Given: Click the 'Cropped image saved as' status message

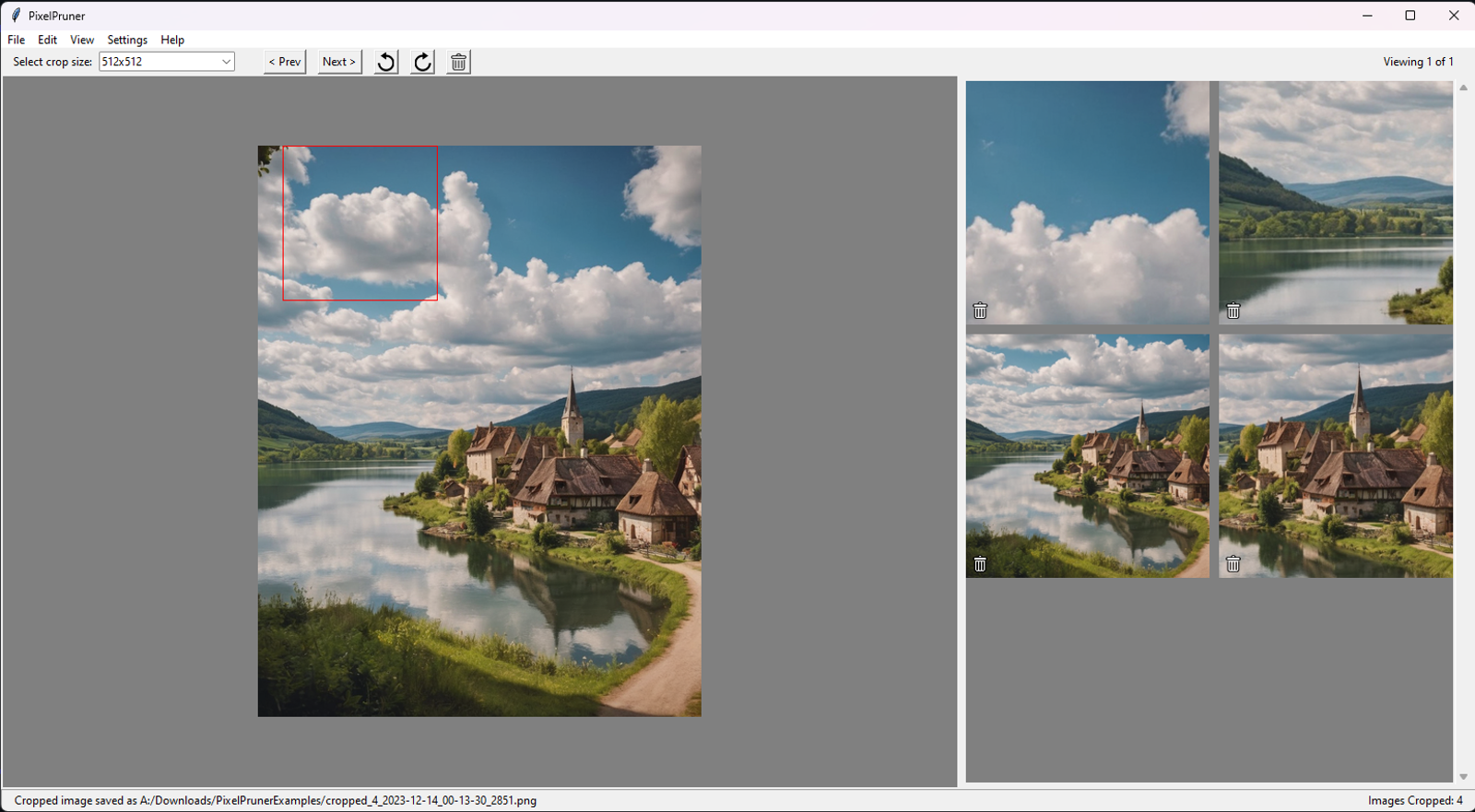Looking at the screenshot, I should coord(275,800).
